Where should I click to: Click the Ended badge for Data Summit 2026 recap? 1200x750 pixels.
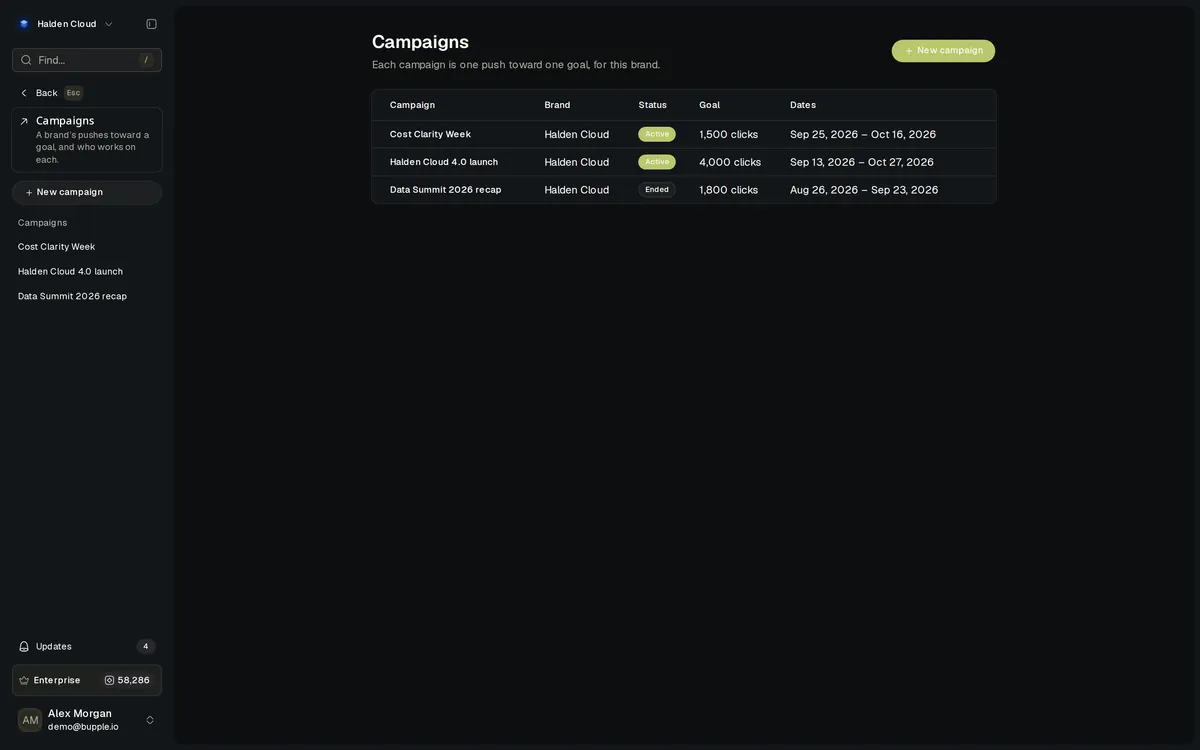pos(657,190)
